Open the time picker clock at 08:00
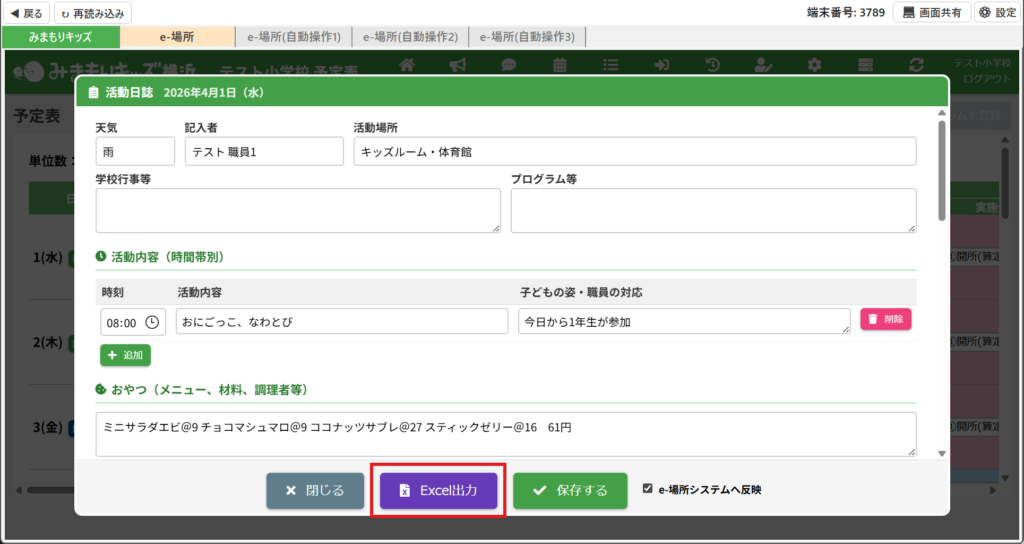This screenshot has height=544, width=1024. click(x=152, y=322)
